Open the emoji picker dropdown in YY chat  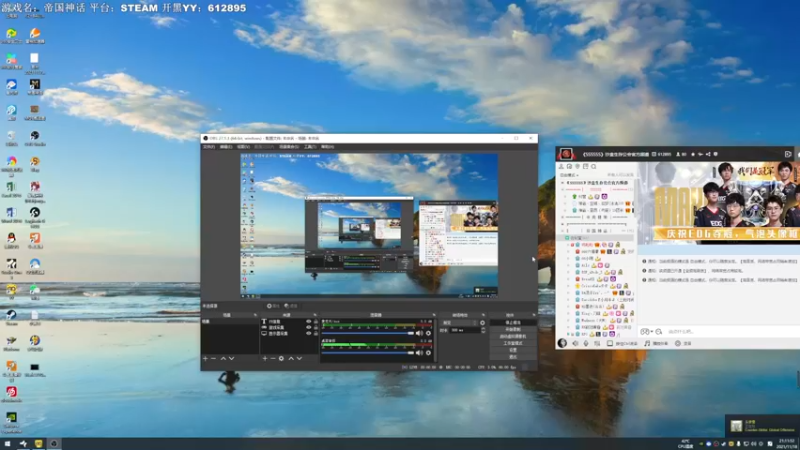[646, 332]
